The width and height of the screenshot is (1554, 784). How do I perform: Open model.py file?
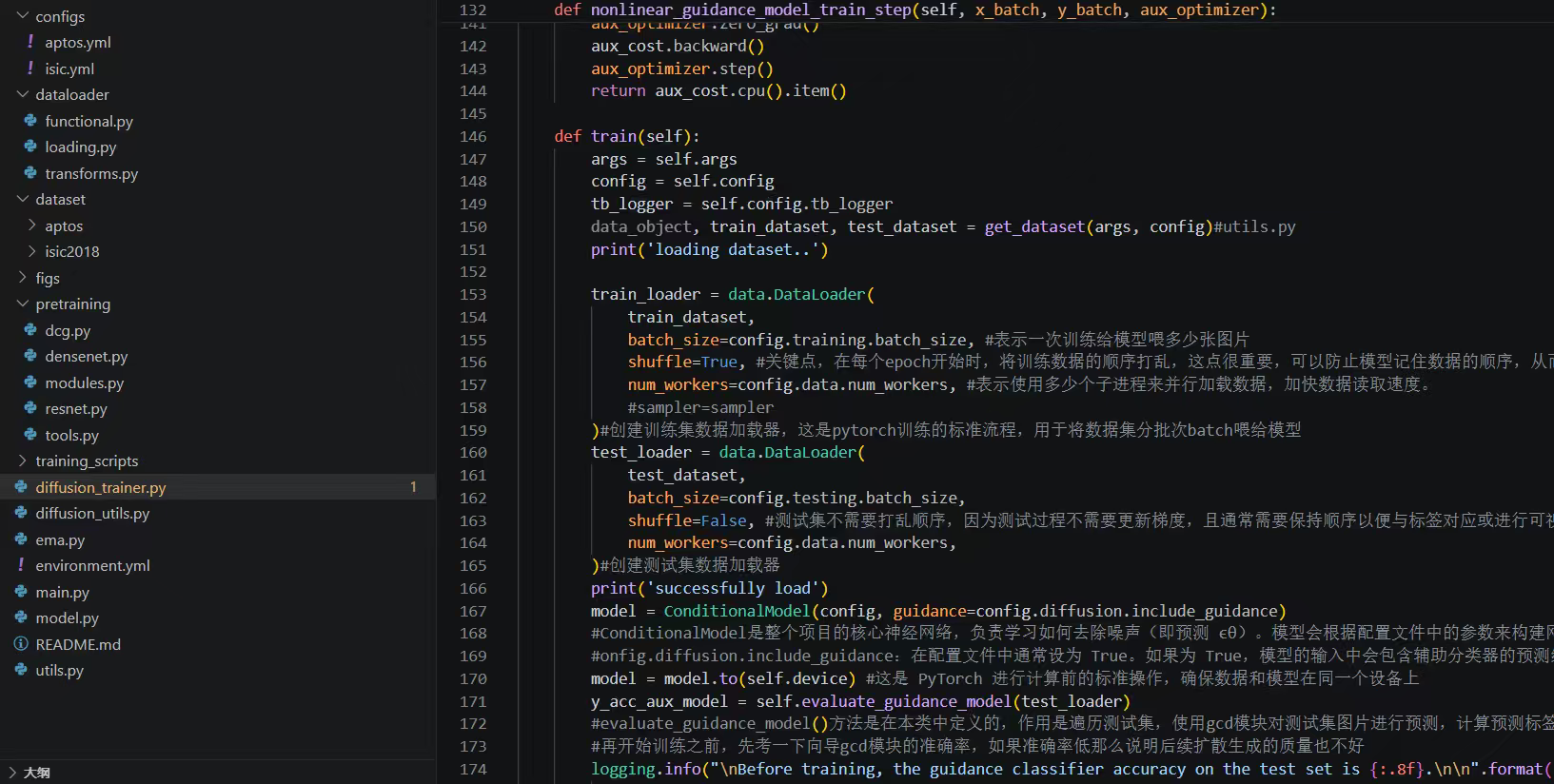click(x=67, y=617)
